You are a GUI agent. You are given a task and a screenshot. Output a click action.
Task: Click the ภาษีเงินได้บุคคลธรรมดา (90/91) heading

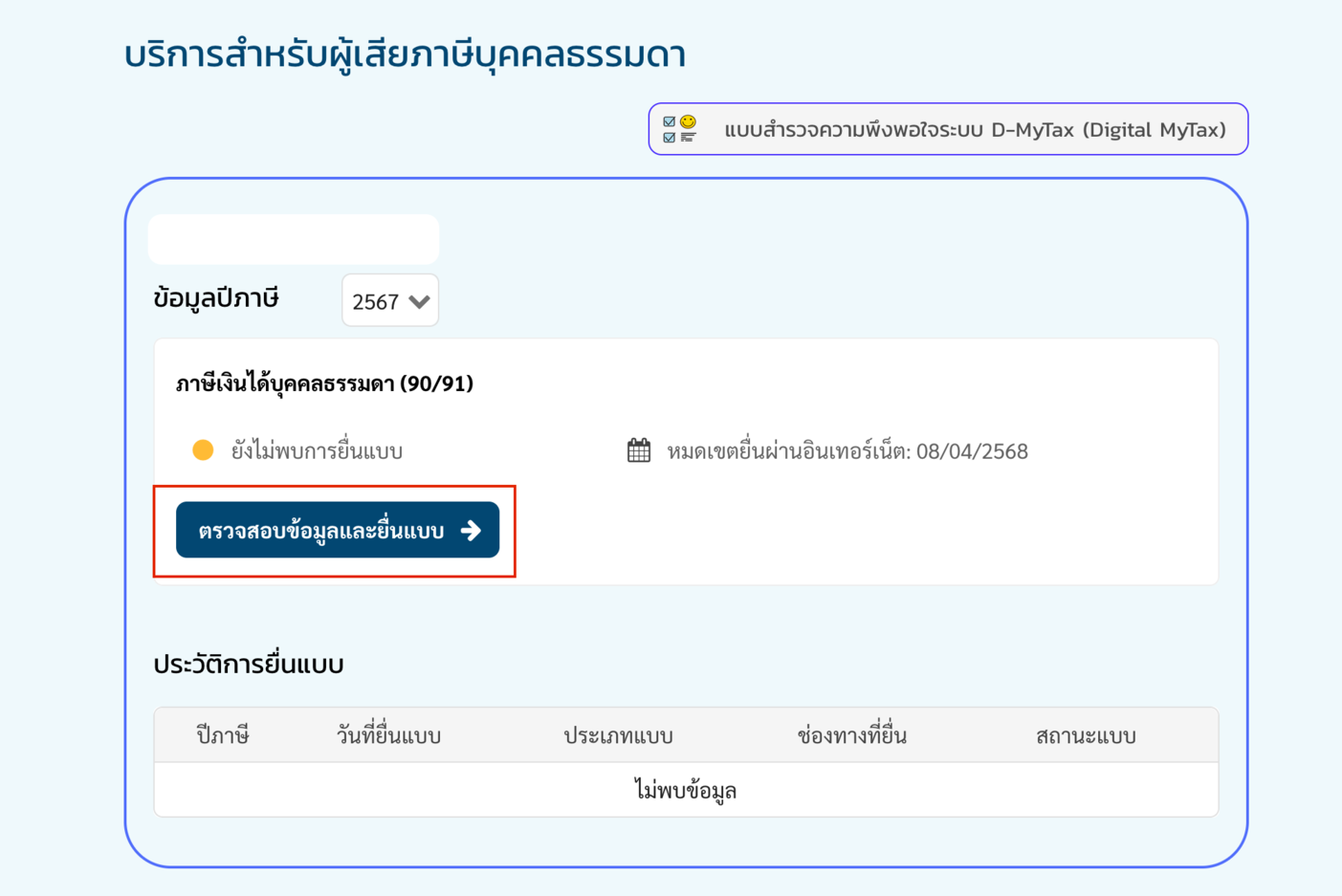(324, 383)
